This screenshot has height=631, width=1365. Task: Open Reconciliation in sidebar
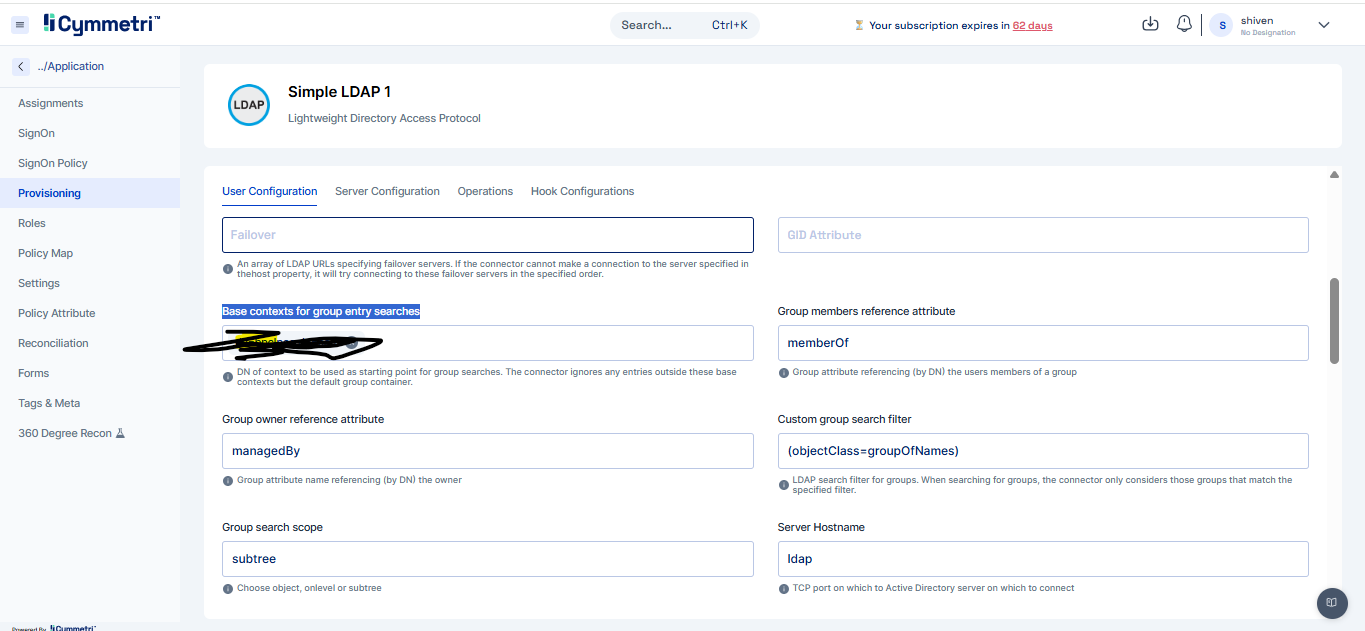pos(90,343)
